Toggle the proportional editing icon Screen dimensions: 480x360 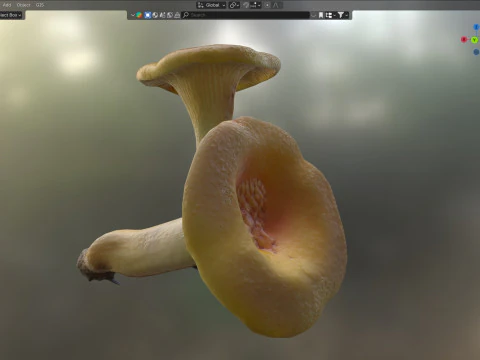(x=267, y=5)
